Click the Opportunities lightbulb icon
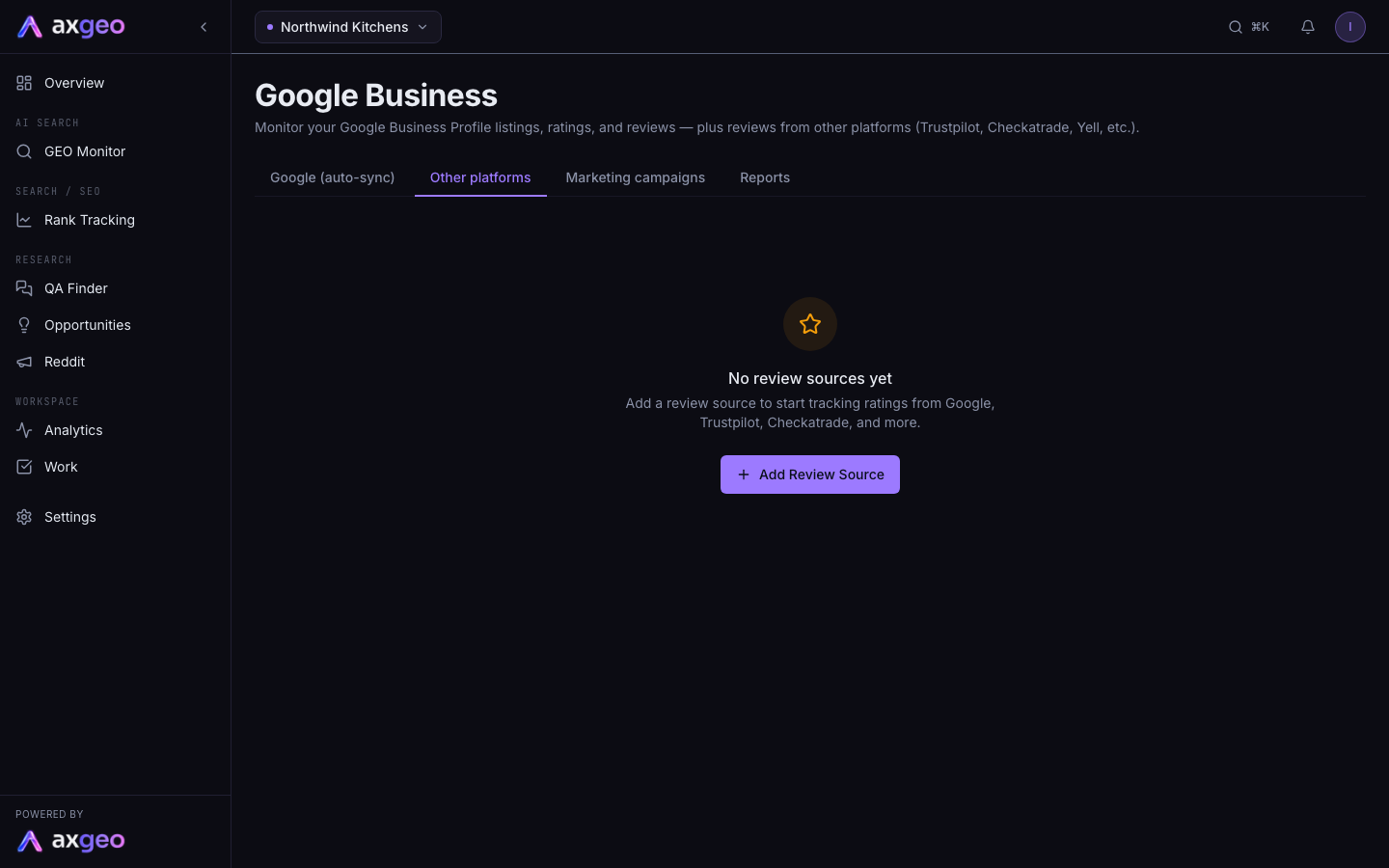 point(24,325)
